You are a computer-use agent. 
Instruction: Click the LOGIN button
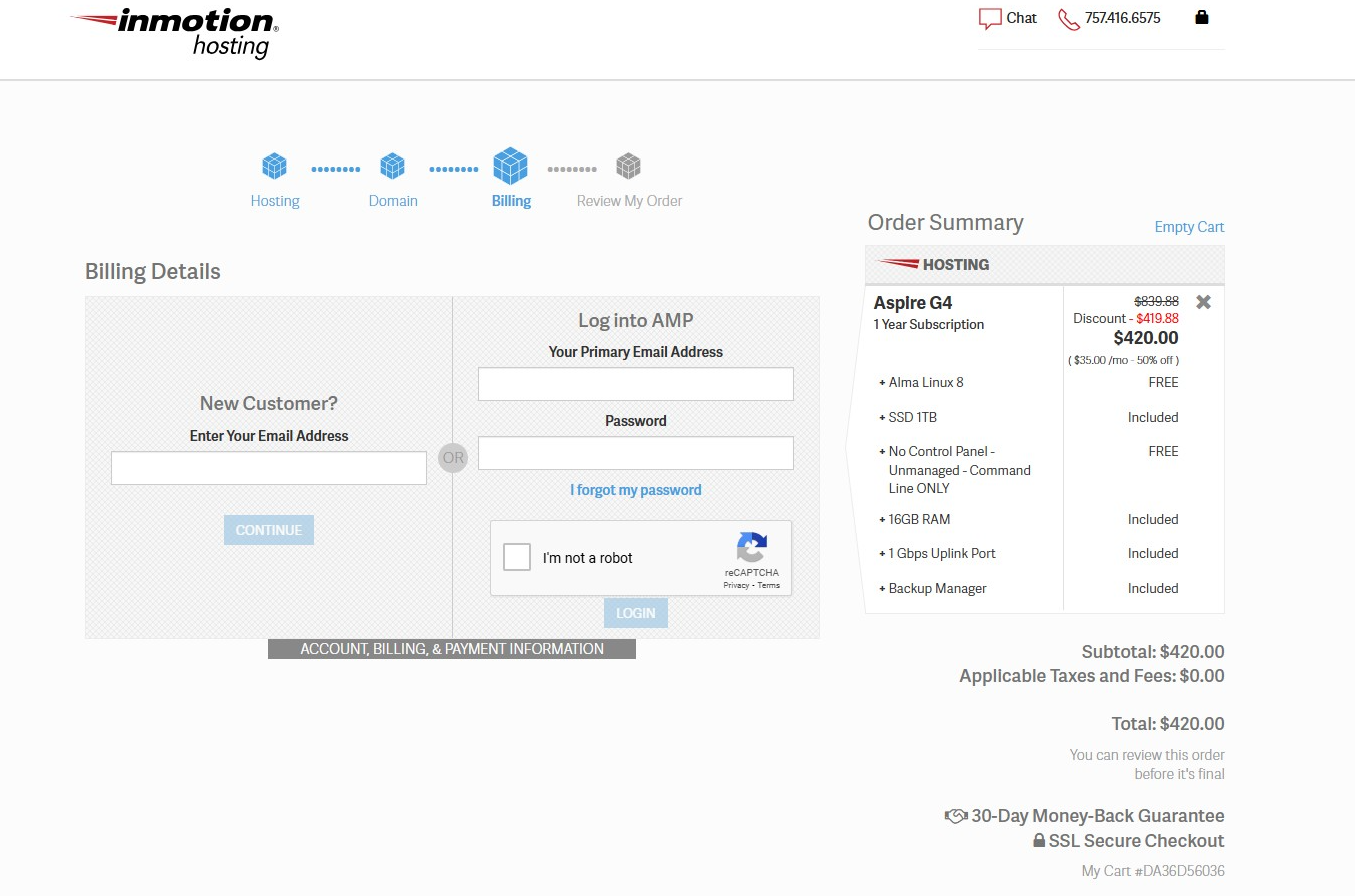(636, 613)
